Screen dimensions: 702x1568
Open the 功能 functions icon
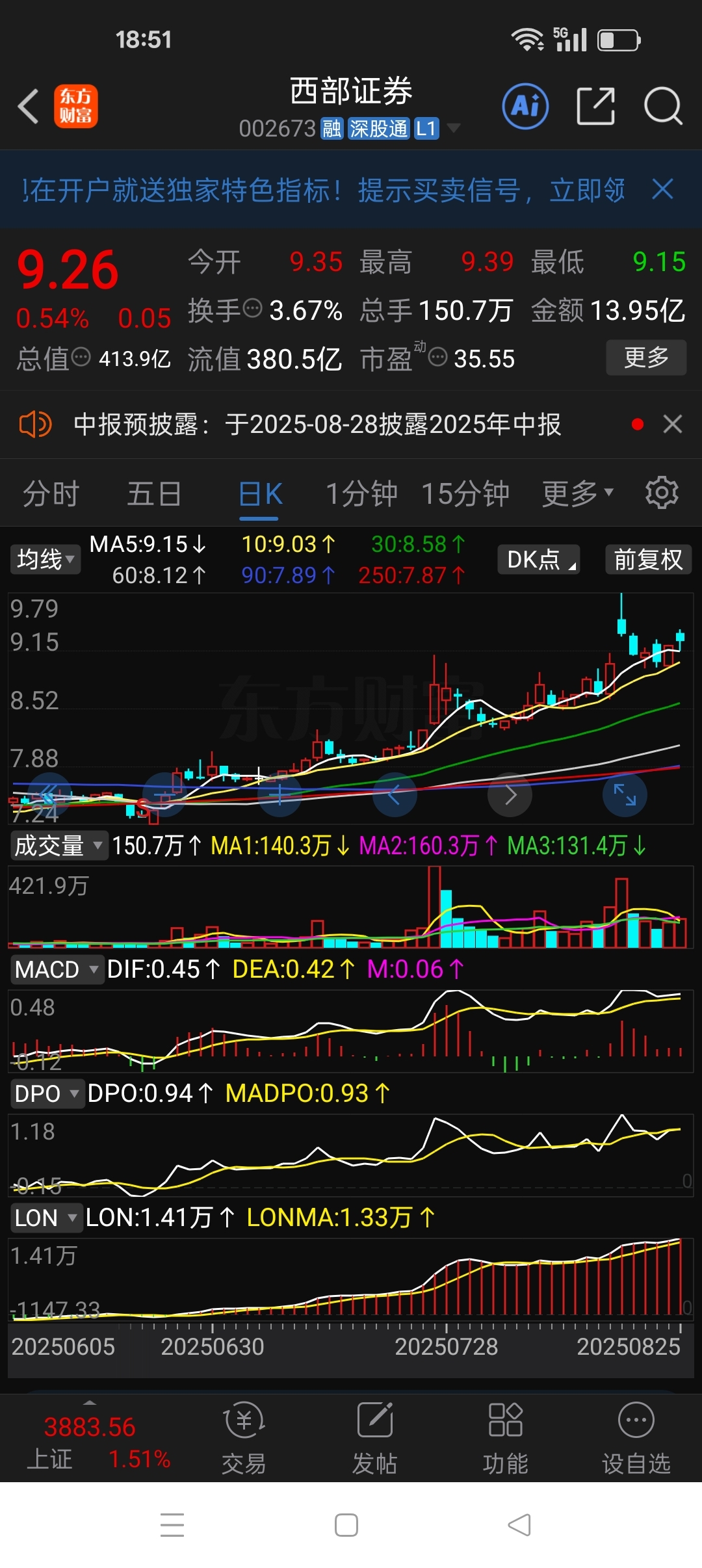(505, 1437)
